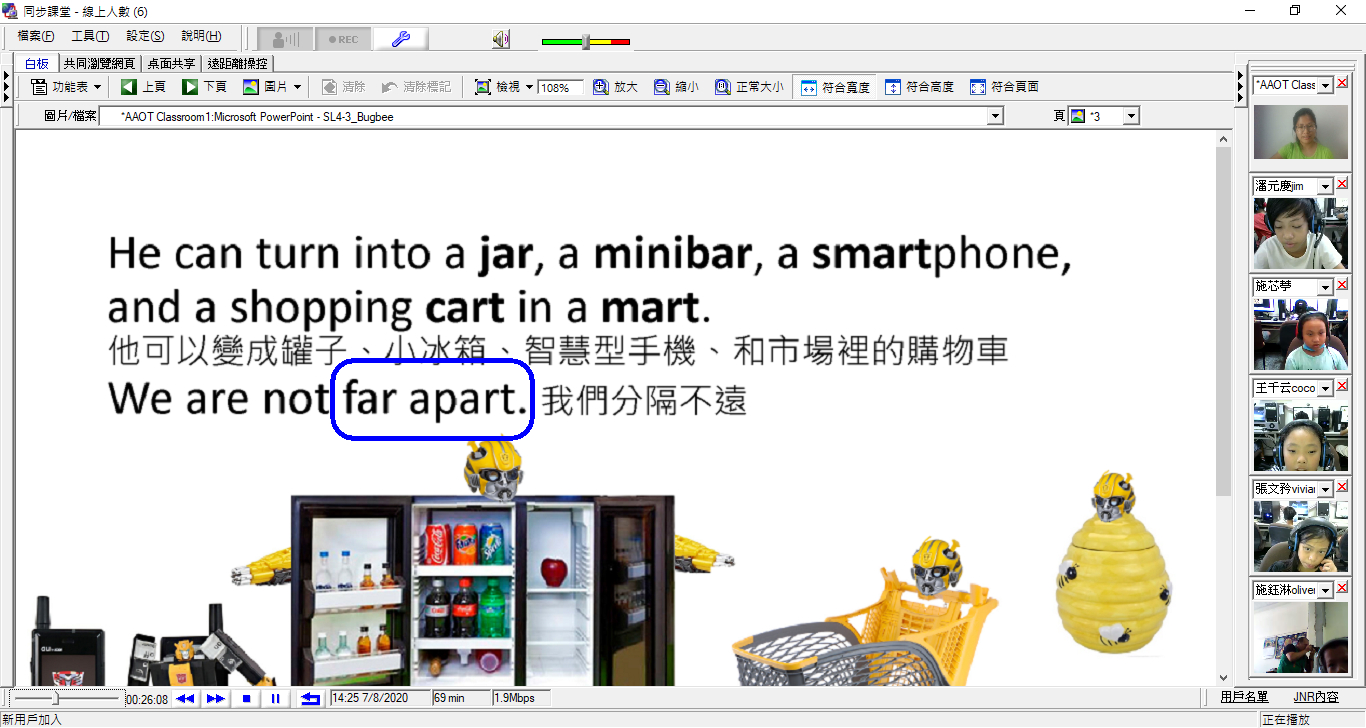Click the 108% zoom value field

pyautogui.click(x=560, y=88)
